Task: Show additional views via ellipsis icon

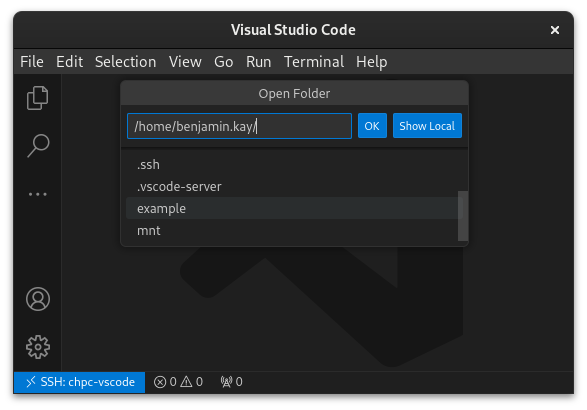Action: (x=37, y=194)
